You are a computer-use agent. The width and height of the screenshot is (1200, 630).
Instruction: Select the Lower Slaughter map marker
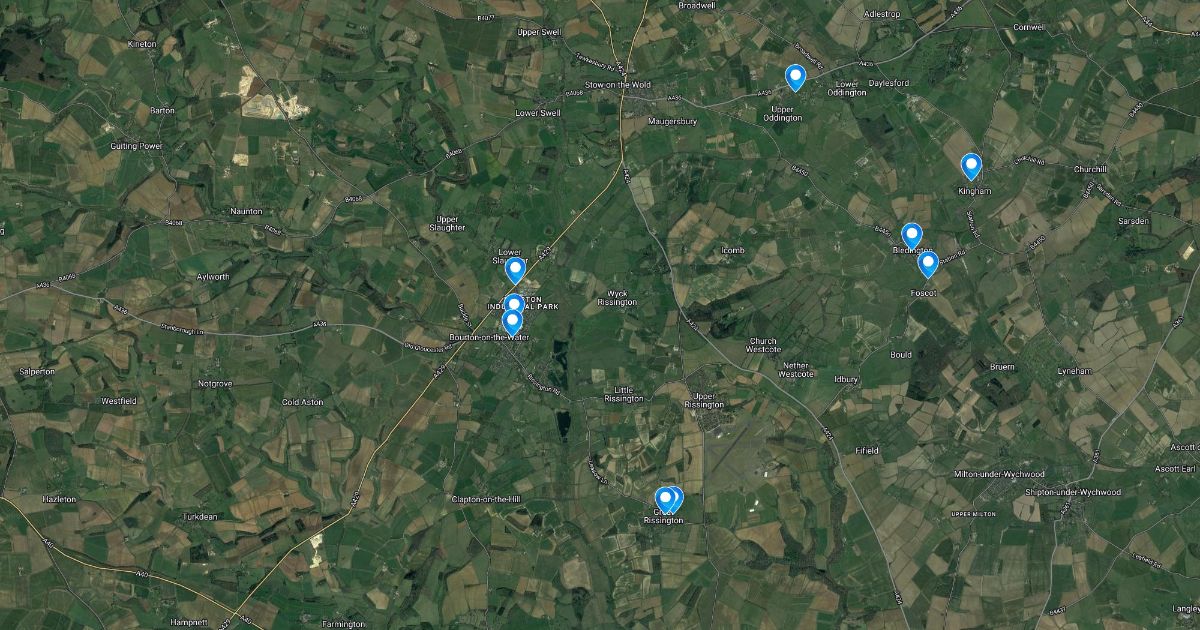pos(515,270)
